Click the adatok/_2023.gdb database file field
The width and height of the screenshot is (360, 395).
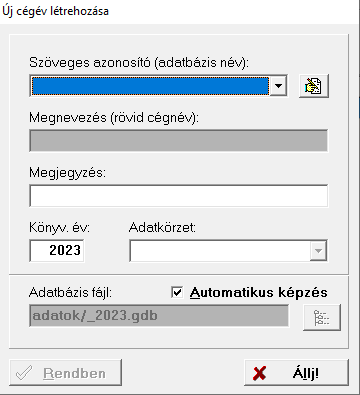point(159,315)
